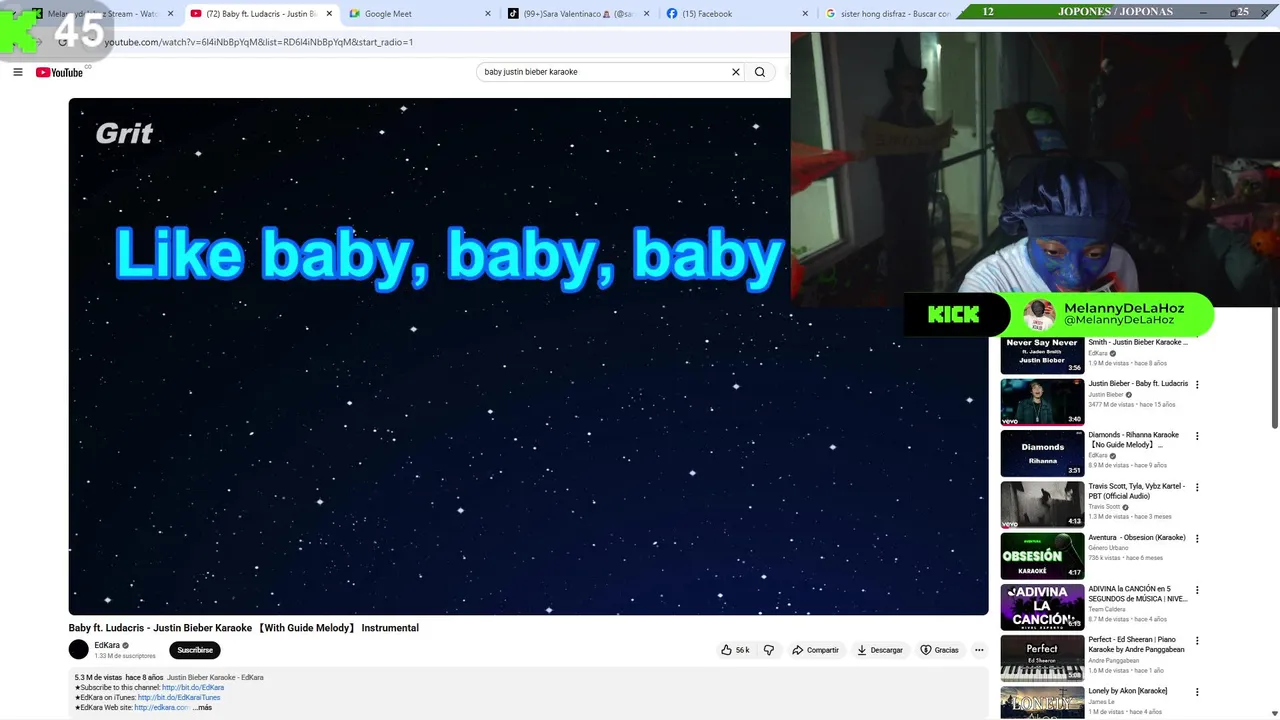The height and width of the screenshot is (720, 1280).
Task: Close the Baby ft. Ludacris tab
Action: pyautogui.click(x=329, y=14)
